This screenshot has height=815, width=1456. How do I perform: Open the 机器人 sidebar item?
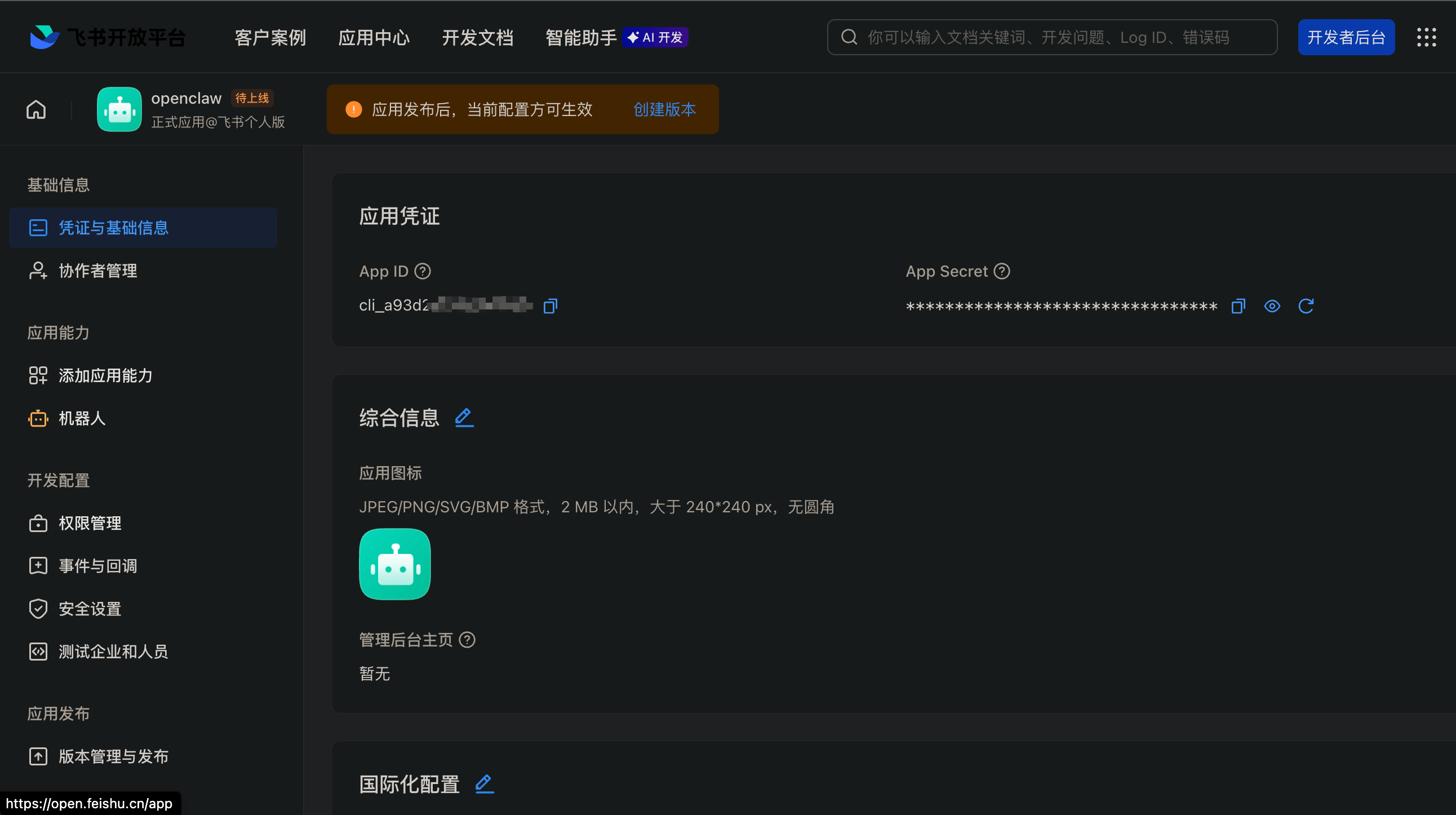[x=143, y=418]
